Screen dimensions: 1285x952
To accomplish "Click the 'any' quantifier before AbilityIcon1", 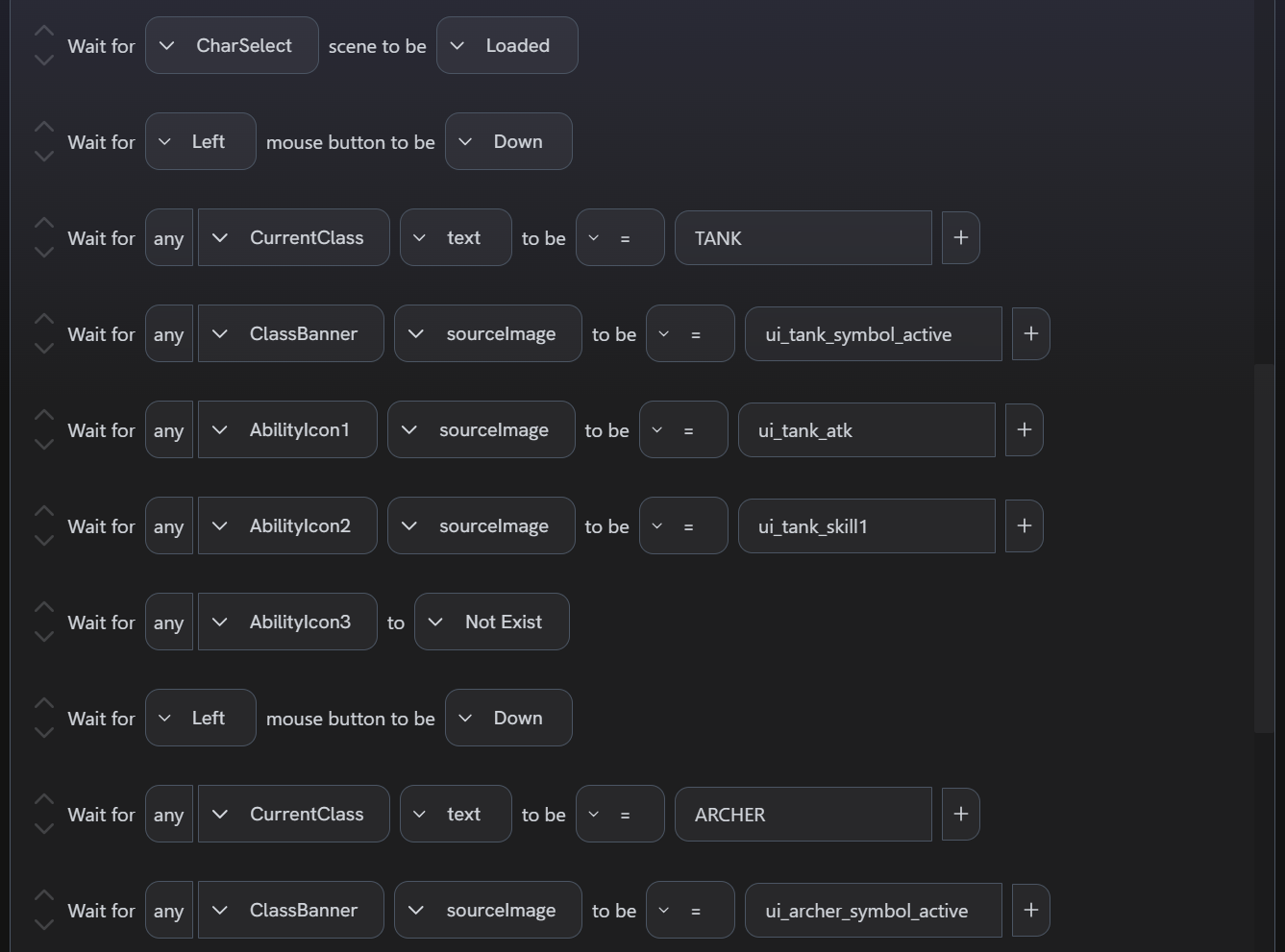I will click(x=169, y=429).
